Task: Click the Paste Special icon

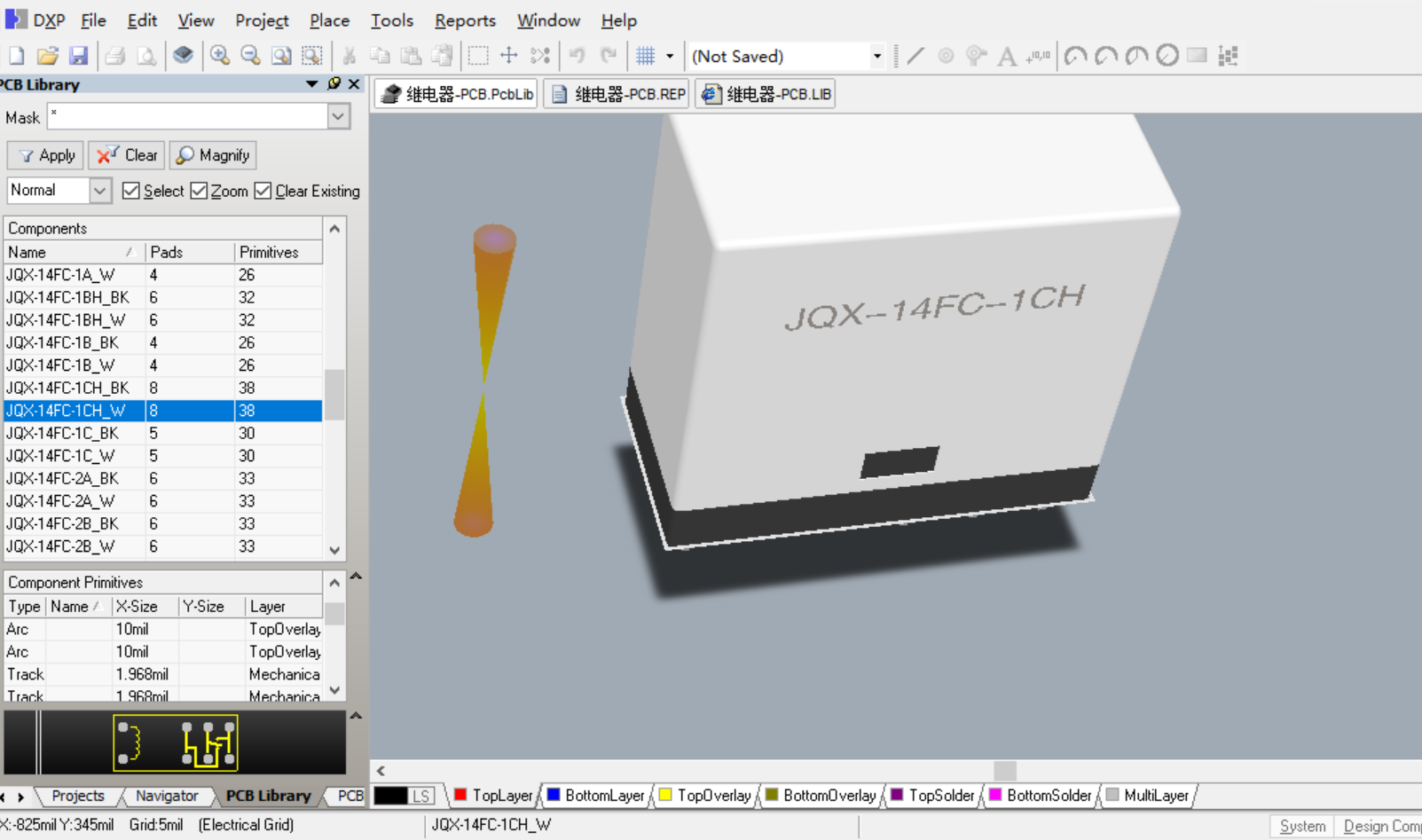Action: click(x=442, y=56)
